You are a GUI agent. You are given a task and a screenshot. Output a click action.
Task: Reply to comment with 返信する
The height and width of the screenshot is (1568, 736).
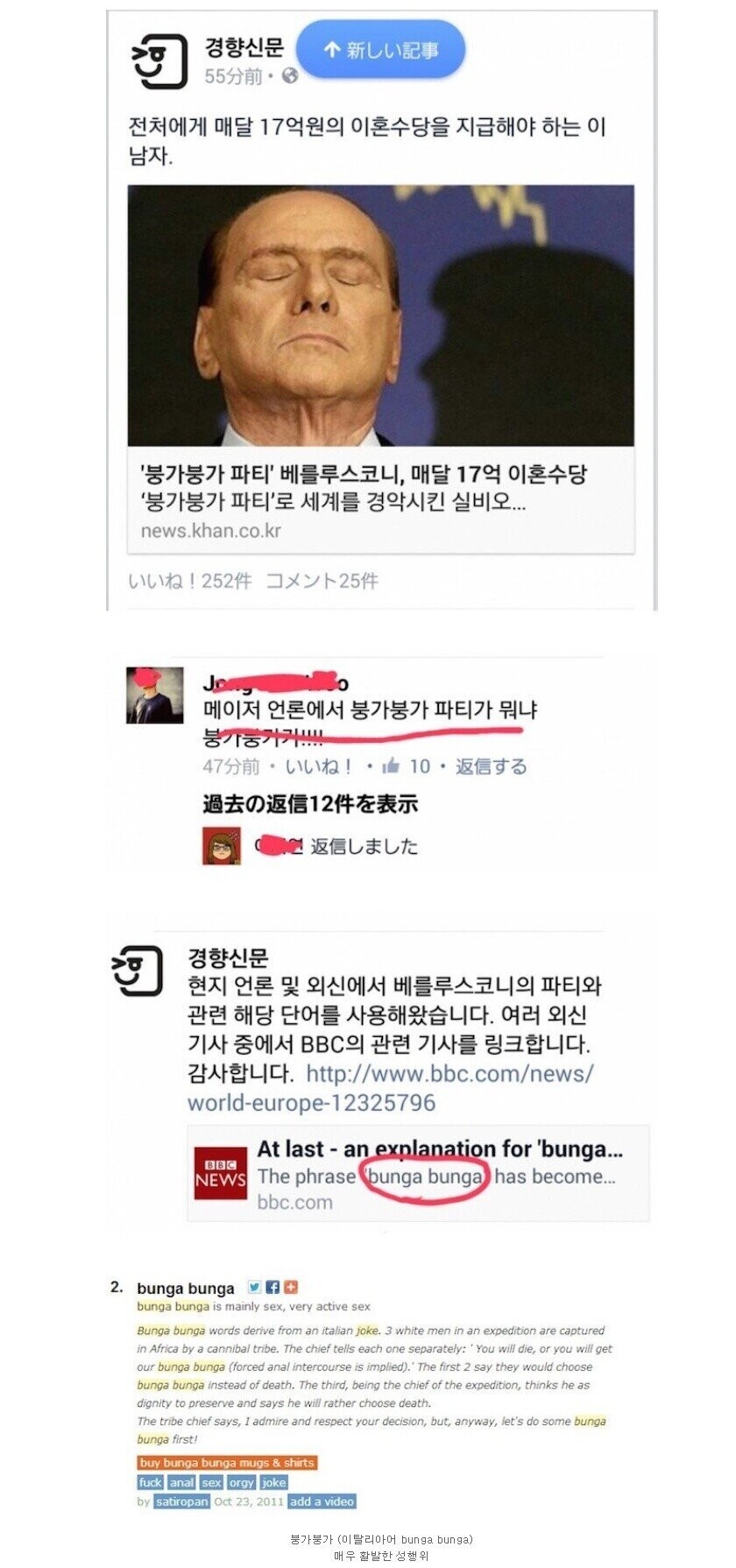[x=491, y=766]
